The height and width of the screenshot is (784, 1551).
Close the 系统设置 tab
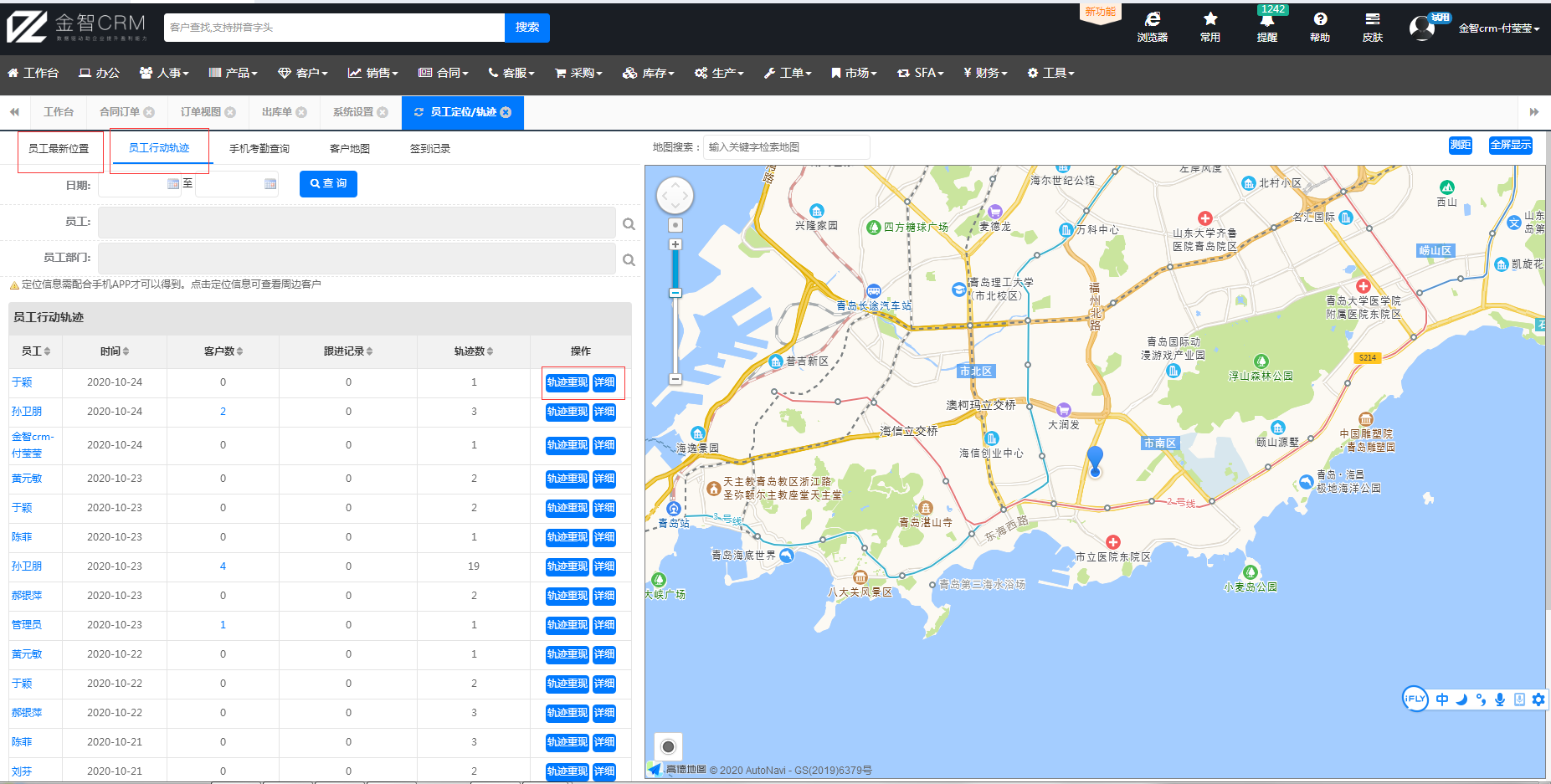coord(383,112)
